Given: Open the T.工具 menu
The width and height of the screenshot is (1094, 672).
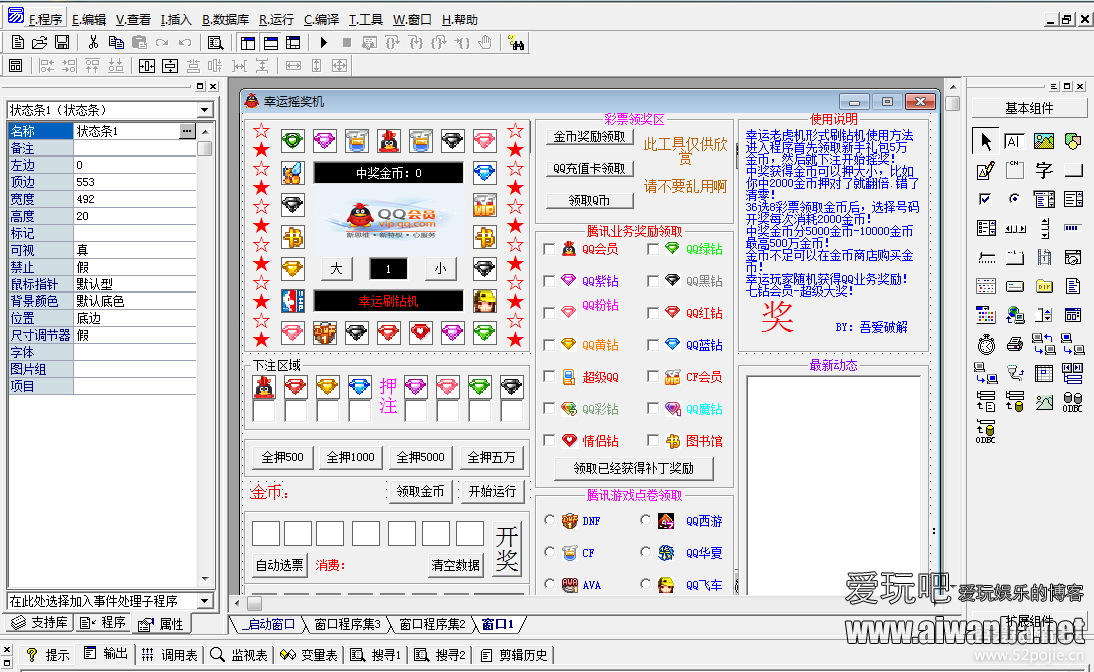Looking at the screenshot, I should click(x=366, y=20).
